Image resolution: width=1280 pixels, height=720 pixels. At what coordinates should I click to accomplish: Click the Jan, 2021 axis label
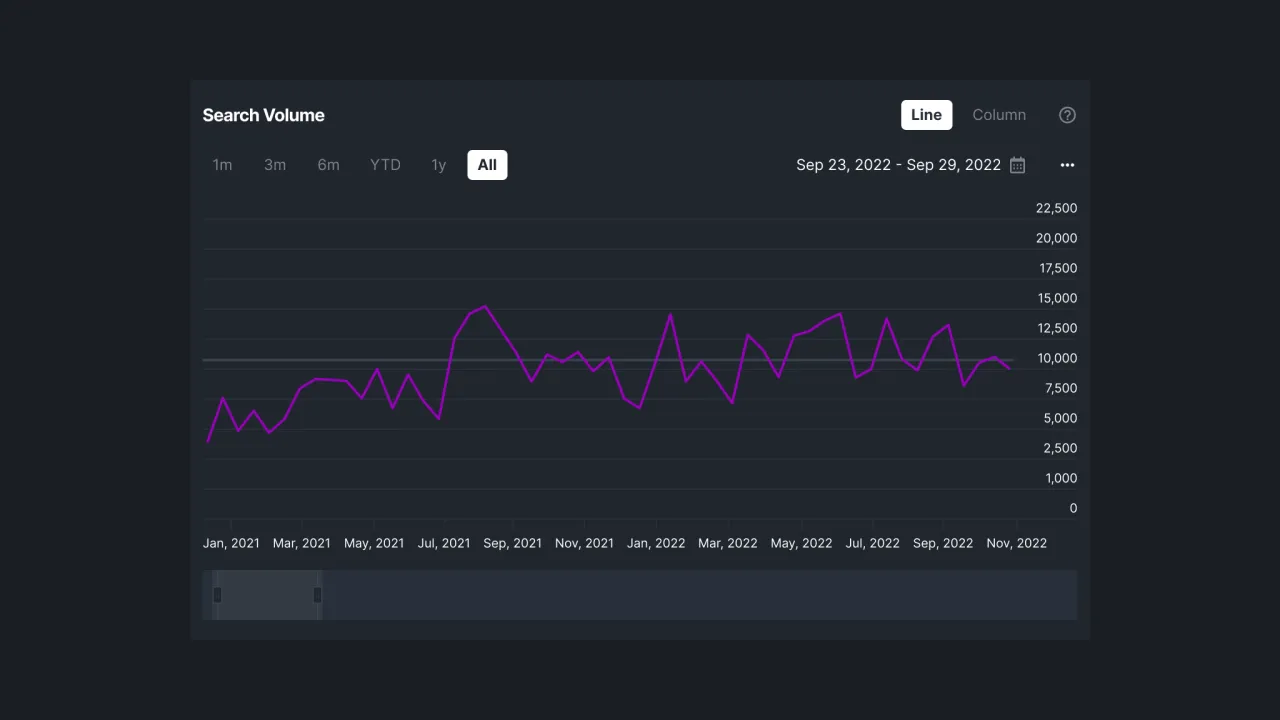(231, 543)
